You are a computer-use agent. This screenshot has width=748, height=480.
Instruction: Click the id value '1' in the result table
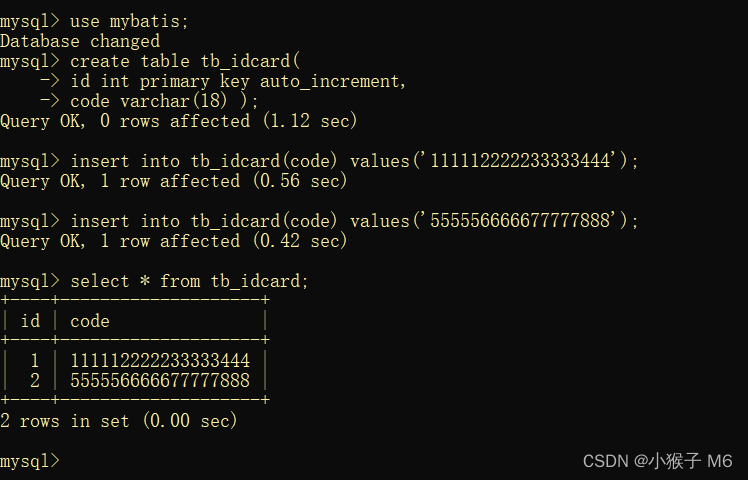(35, 360)
